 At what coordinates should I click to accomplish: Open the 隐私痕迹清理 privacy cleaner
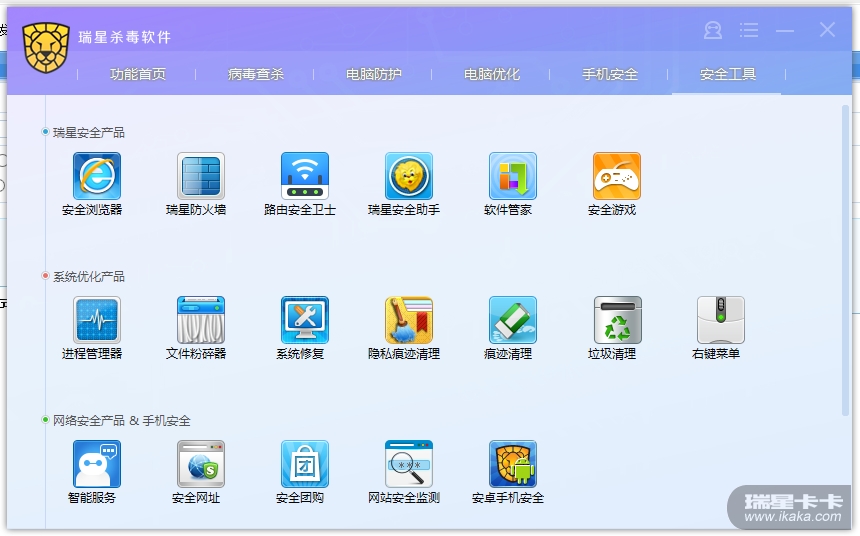click(x=409, y=320)
